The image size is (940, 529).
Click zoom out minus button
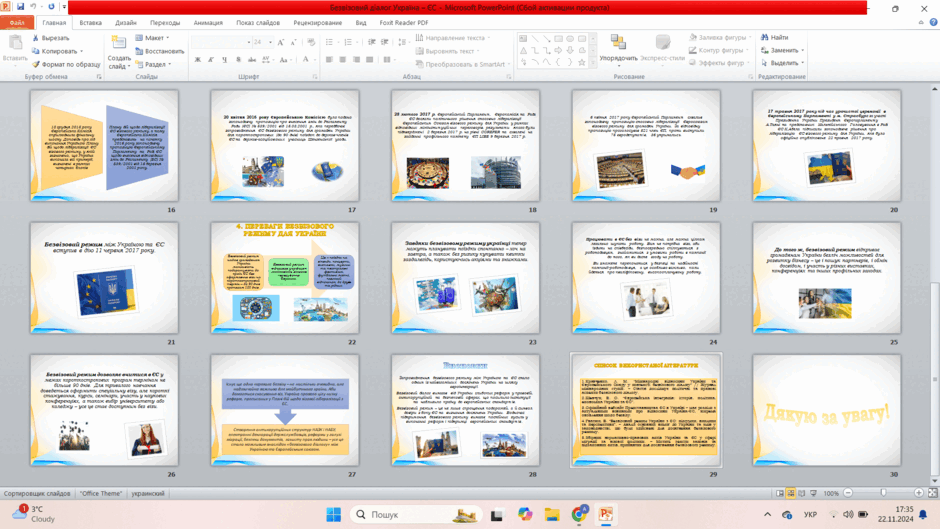(848, 493)
